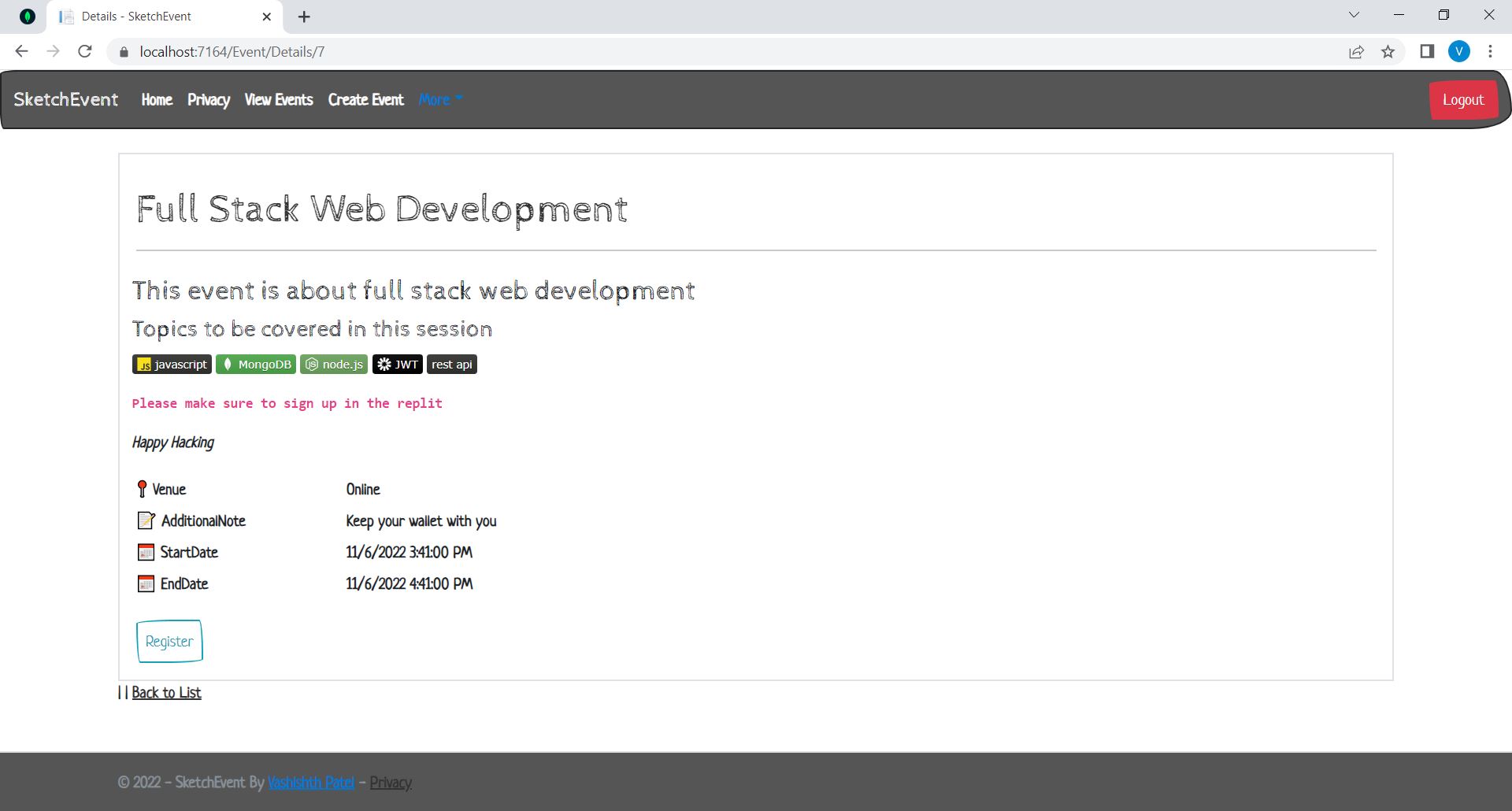Image resolution: width=1512 pixels, height=811 pixels.
Task: Close the Details - SketchEvent tab
Action: click(267, 17)
